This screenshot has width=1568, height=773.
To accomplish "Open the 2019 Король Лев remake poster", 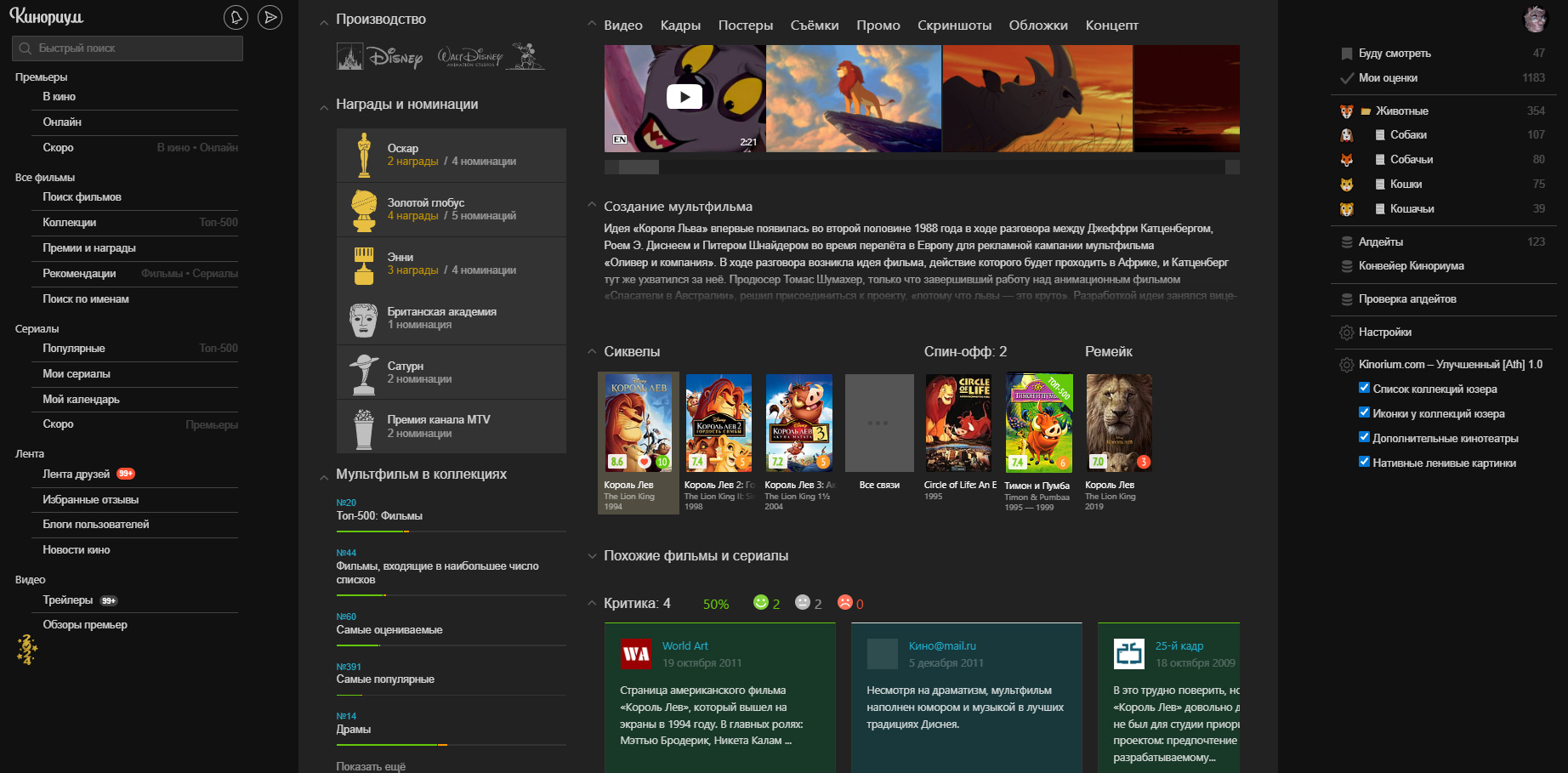I will pyautogui.click(x=1119, y=423).
